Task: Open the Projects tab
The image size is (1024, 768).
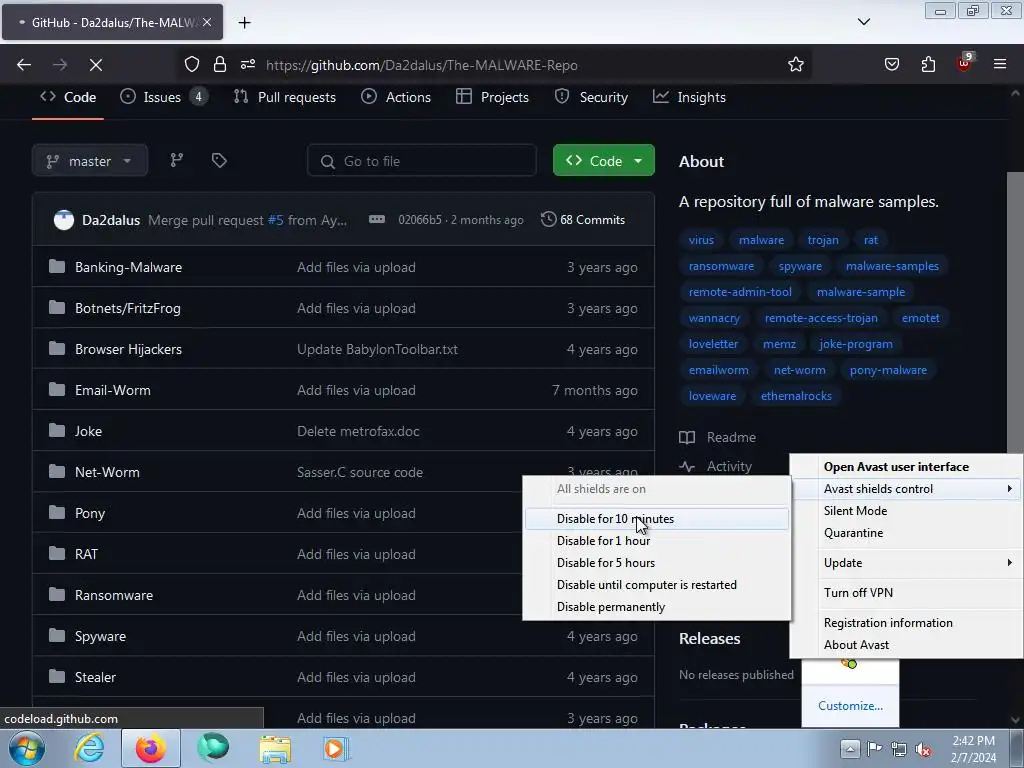Action: 492,97
